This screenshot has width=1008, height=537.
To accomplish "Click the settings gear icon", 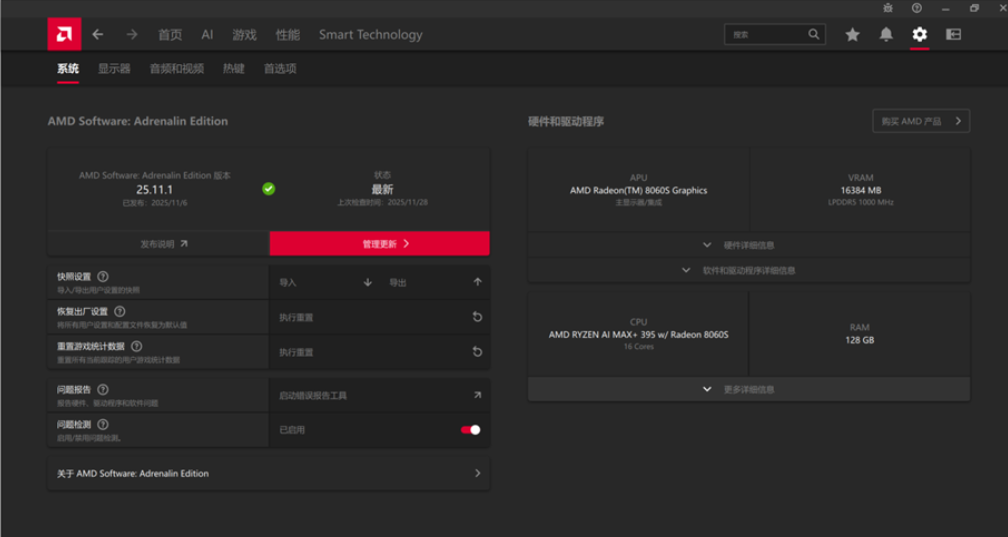I will (x=919, y=34).
